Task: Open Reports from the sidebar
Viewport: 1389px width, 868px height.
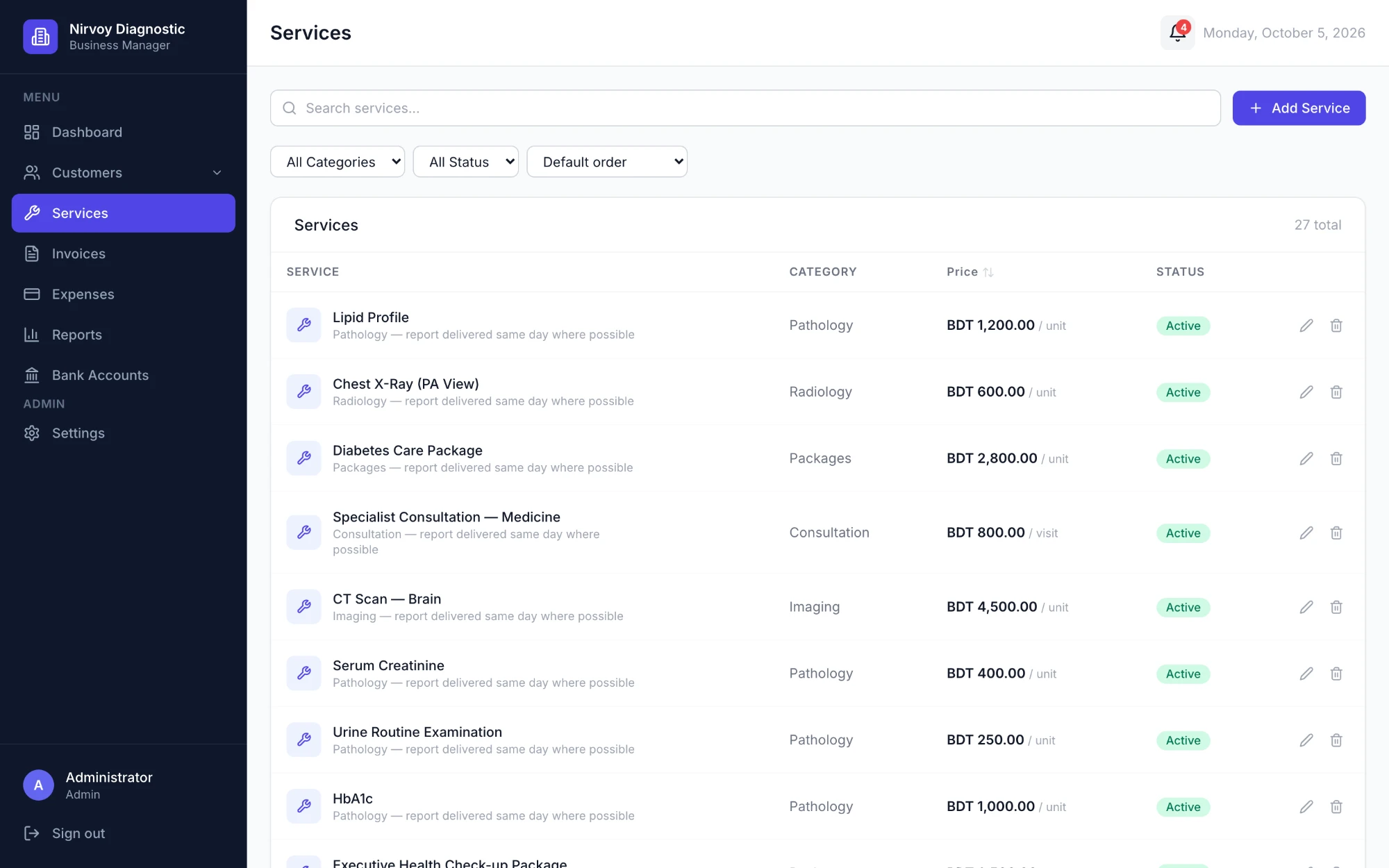Action: [x=124, y=335]
